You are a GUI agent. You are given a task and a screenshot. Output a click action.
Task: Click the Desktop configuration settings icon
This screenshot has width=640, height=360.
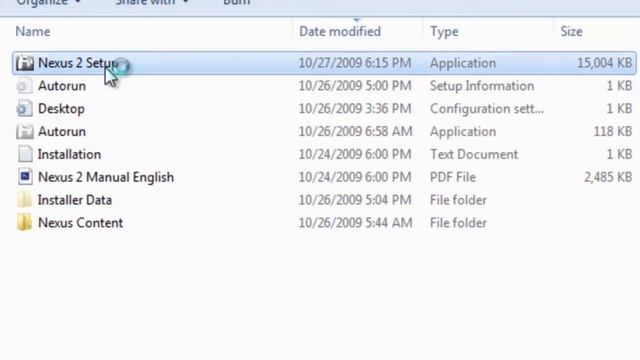pyautogui.click(x=24, y=109)
